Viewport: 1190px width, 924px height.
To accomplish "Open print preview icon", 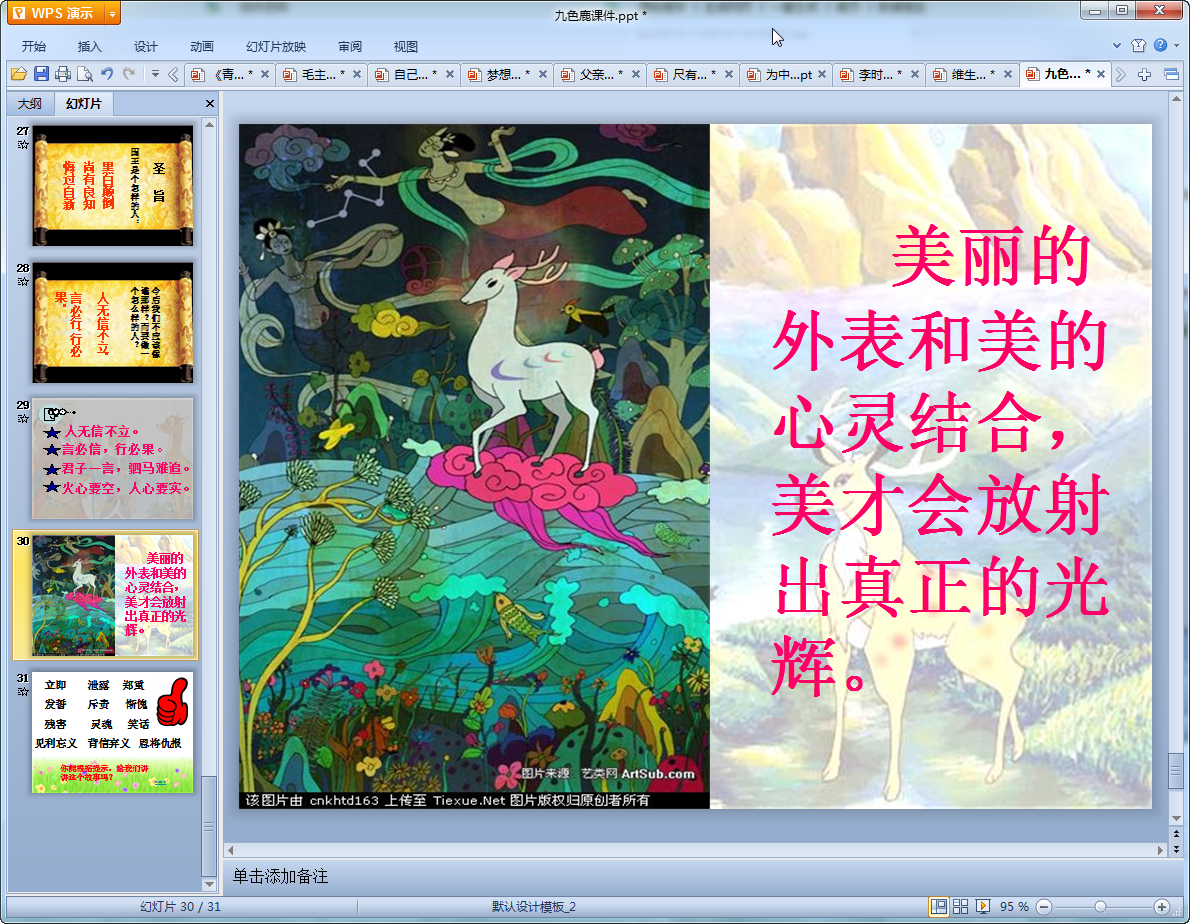I will [x=85, y=74].
